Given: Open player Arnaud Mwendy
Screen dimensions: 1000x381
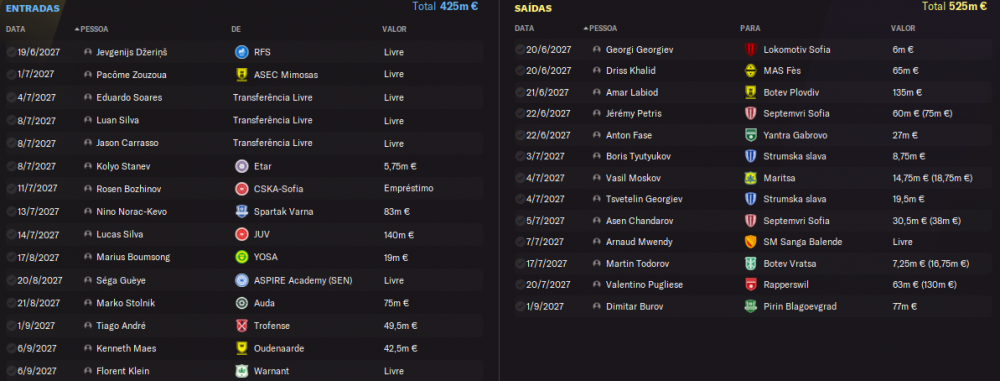Looking at the screenshot, I should 639,242.
